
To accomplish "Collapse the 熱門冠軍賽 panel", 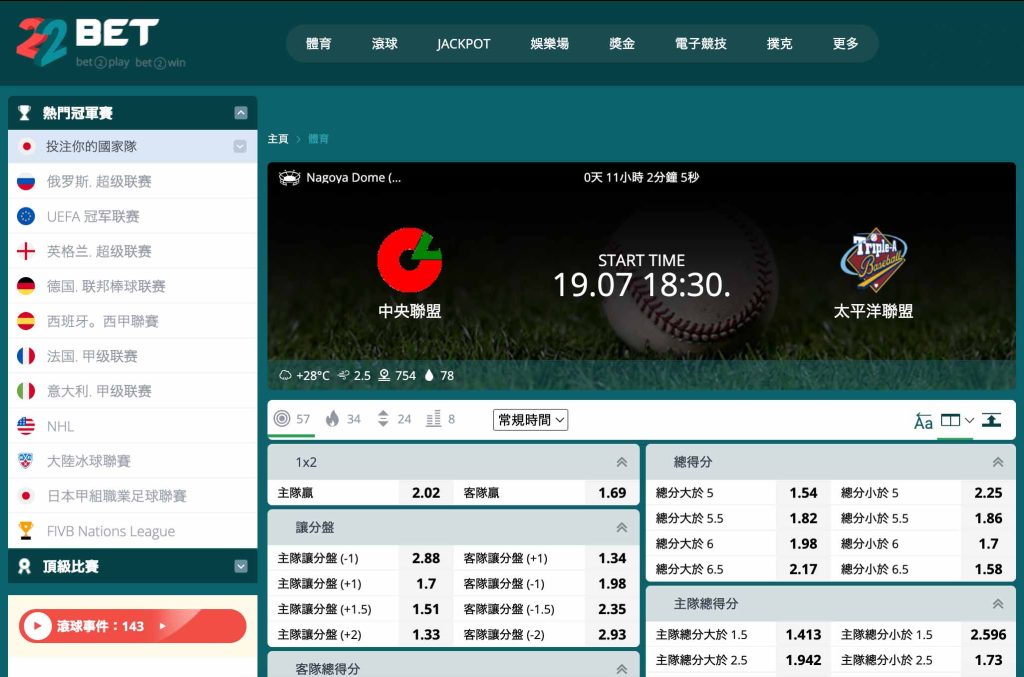I will click(x=241, y=113).
